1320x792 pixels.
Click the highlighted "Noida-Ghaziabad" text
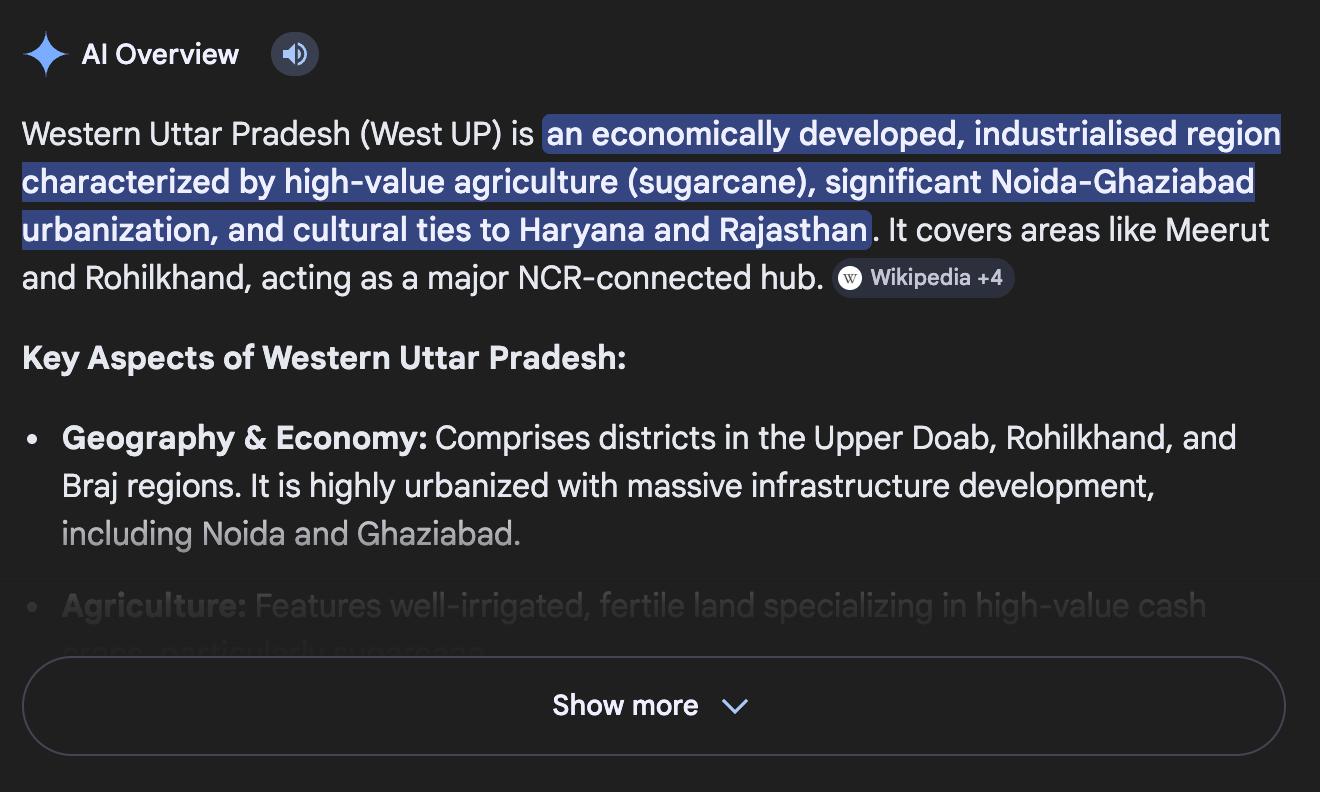coord(1123,182)
